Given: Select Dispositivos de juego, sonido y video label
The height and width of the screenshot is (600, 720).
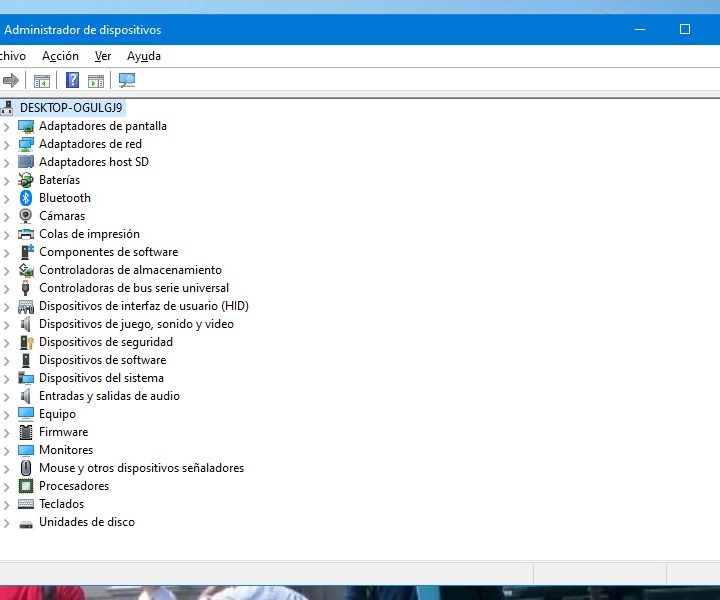Looking at the screenshot, I should click(x=136, y=324).
